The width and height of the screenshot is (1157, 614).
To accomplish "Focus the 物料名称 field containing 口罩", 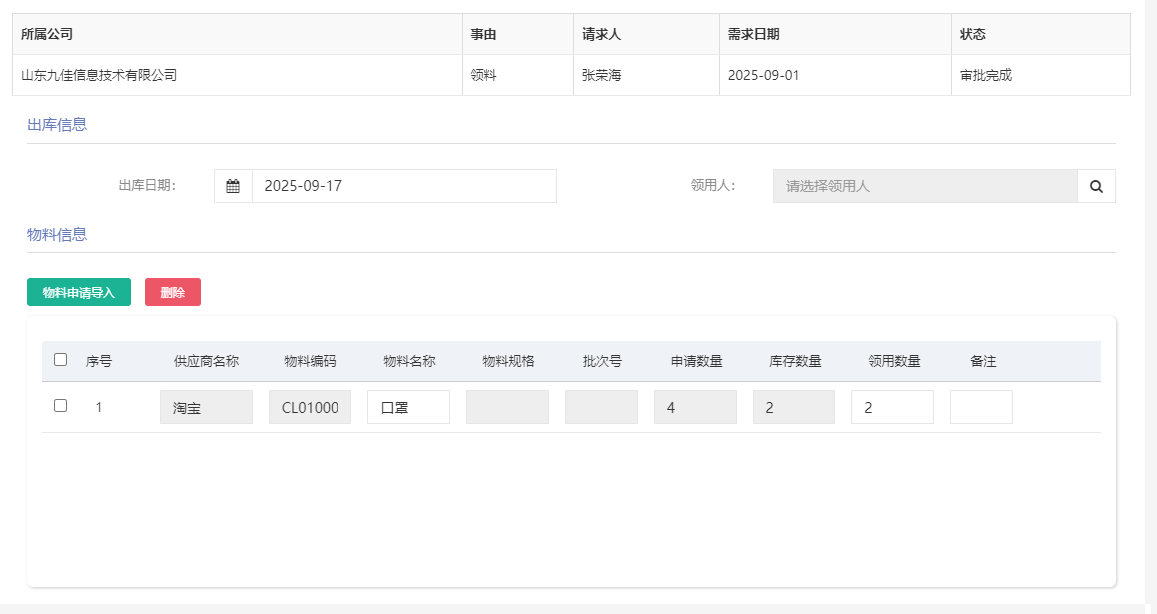I will tap(408, 407).
